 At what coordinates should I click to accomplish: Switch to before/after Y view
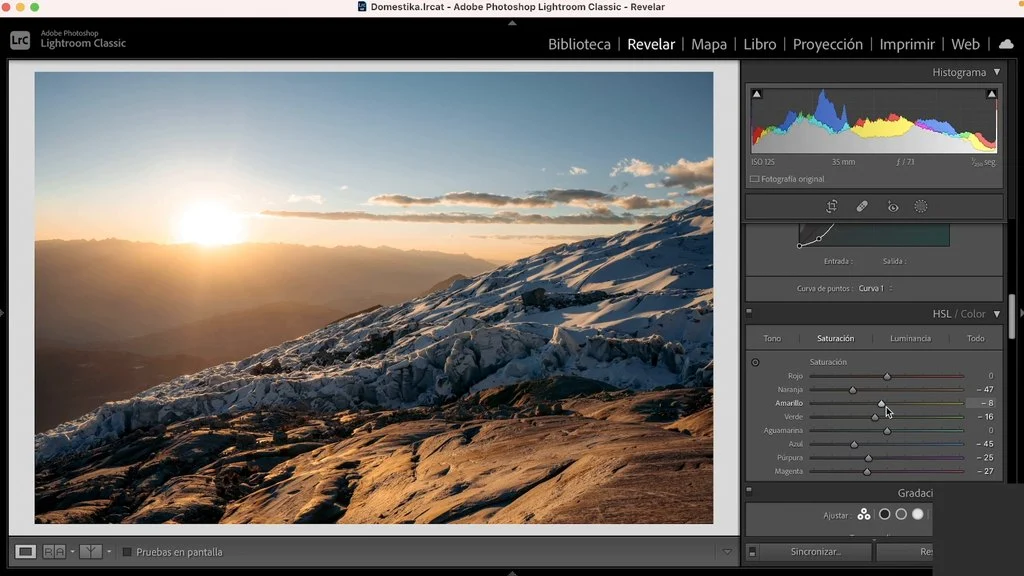[x=90, y=552]
